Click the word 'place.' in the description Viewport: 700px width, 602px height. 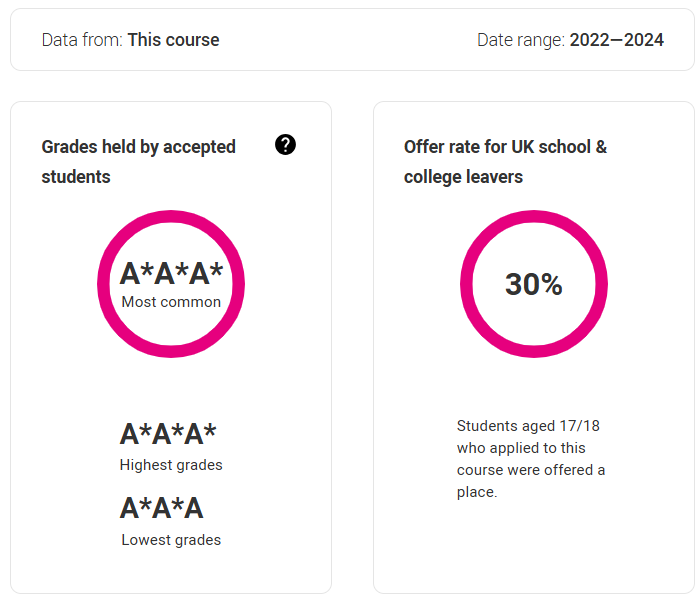pyautogui.click(x=477, y=492)
